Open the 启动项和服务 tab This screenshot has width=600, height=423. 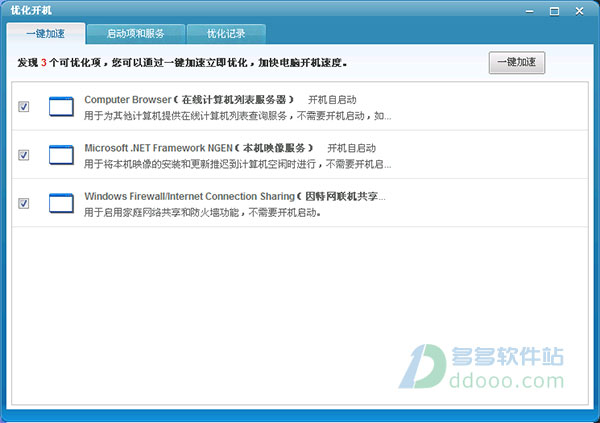136,34
